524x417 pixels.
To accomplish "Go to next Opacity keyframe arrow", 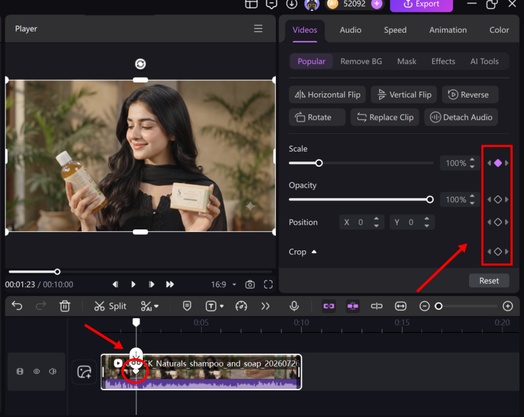I will point(507,199).
